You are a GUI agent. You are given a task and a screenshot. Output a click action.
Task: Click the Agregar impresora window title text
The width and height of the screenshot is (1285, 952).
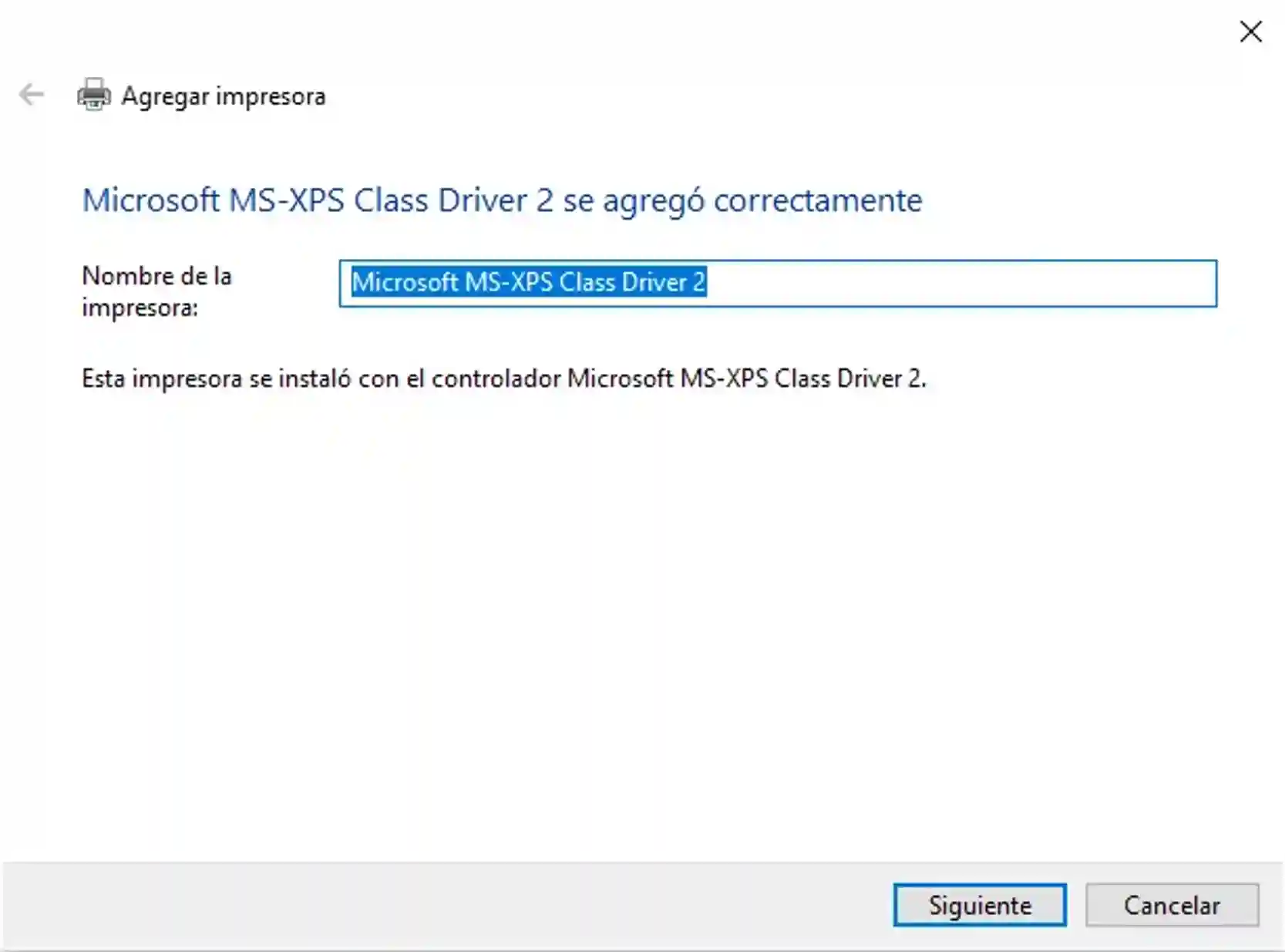[x=224, y=96]
